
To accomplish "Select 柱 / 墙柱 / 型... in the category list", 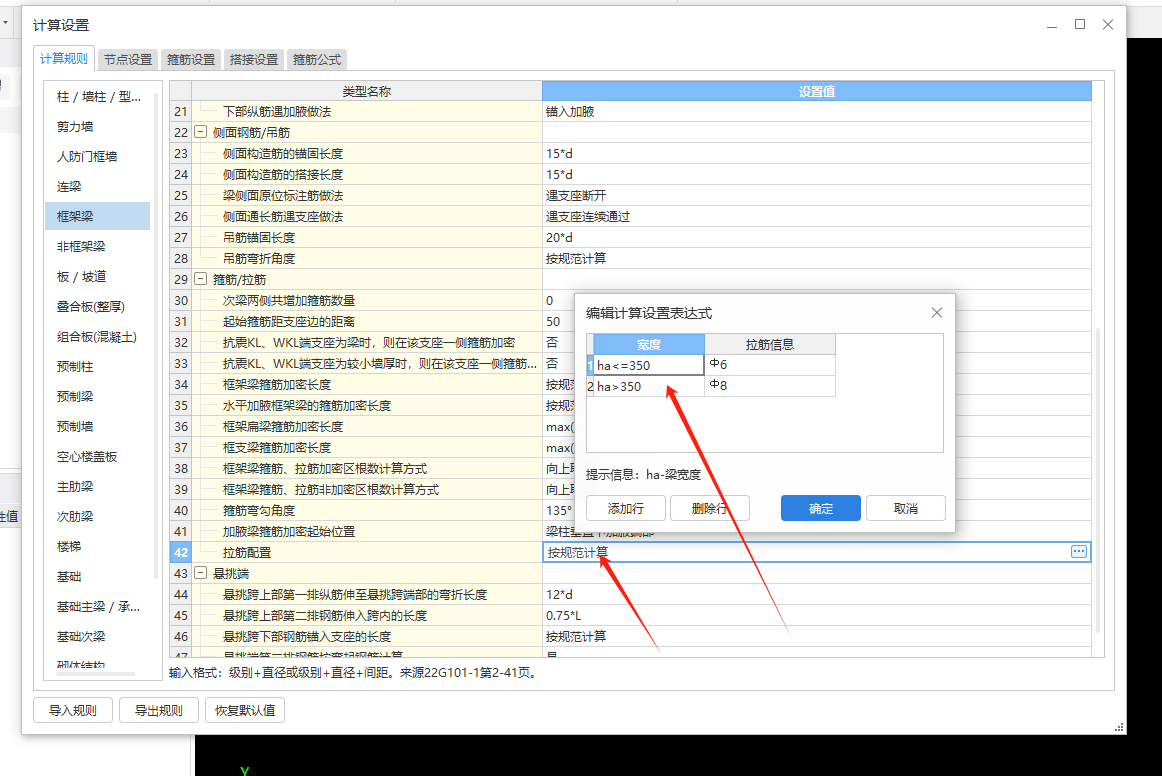I will point(98,96).
